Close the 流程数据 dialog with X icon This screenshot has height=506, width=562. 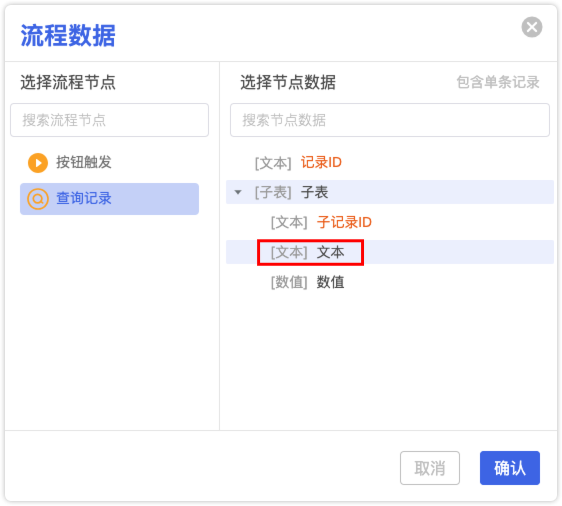pyautogui.click(x=532, y=27)
